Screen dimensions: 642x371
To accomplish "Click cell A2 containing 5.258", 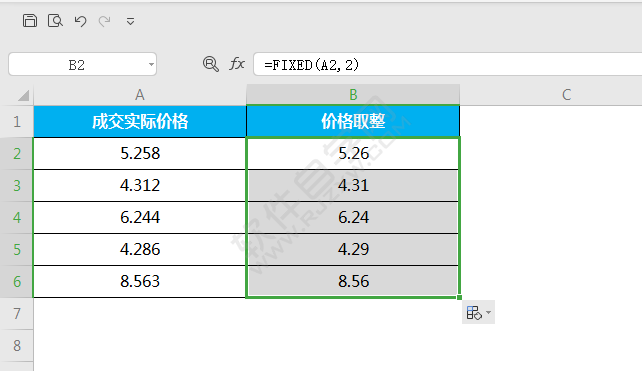I will click(x=140, y=153).
